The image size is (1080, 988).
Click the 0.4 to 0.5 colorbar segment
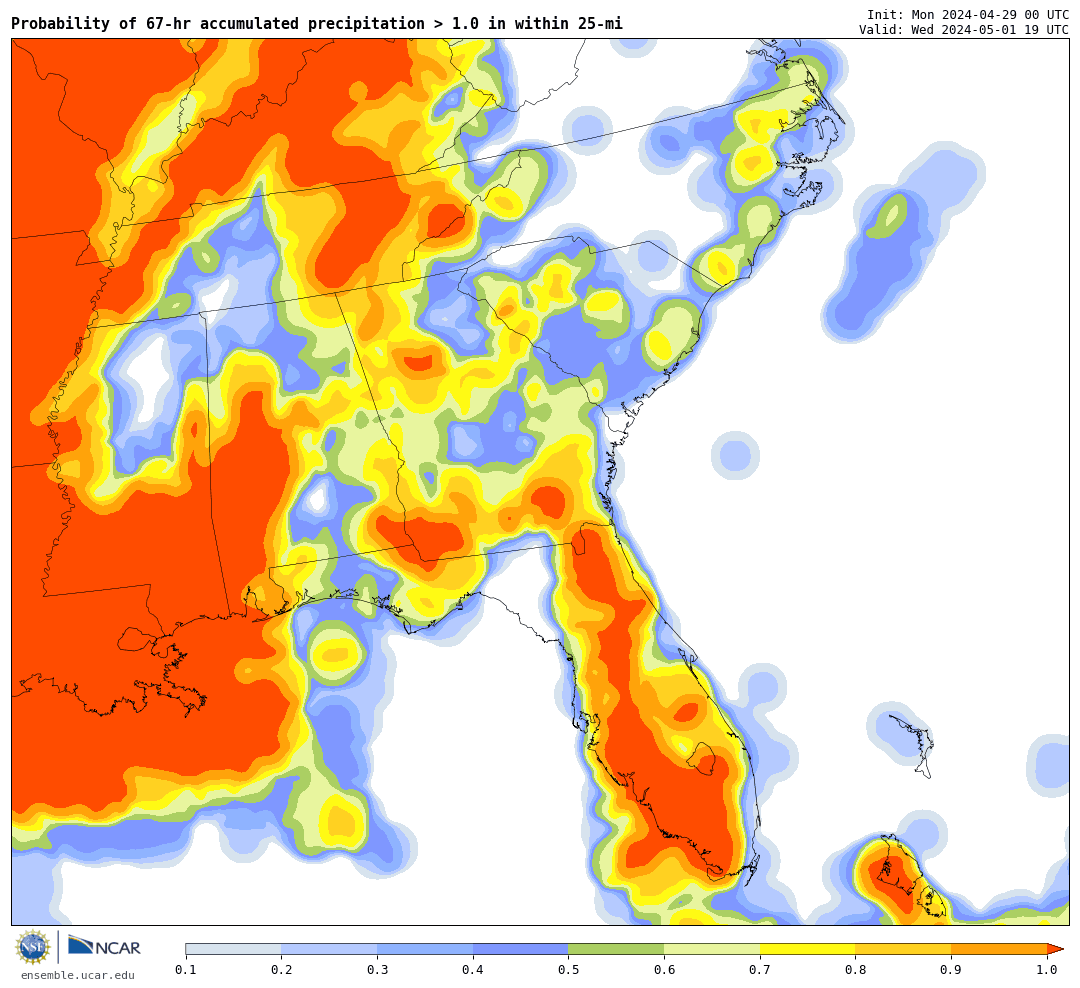(521, 949)
